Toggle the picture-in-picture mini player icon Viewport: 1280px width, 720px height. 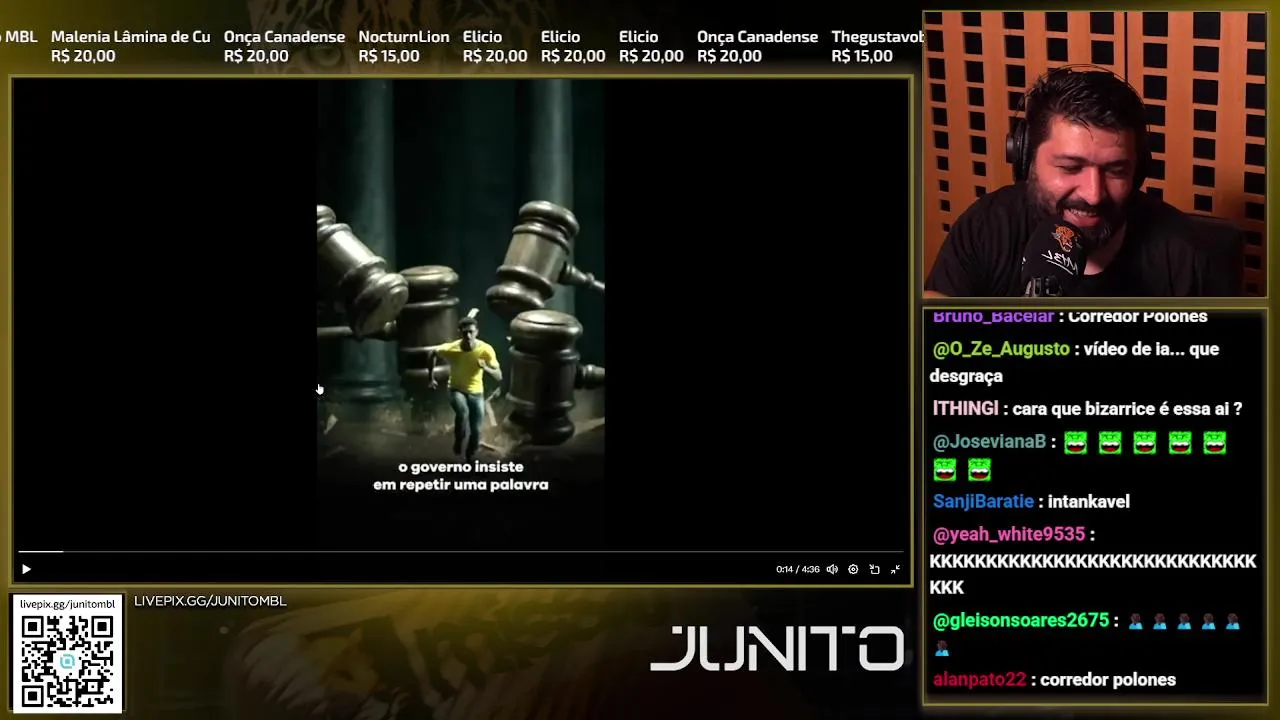click(874, 569)
